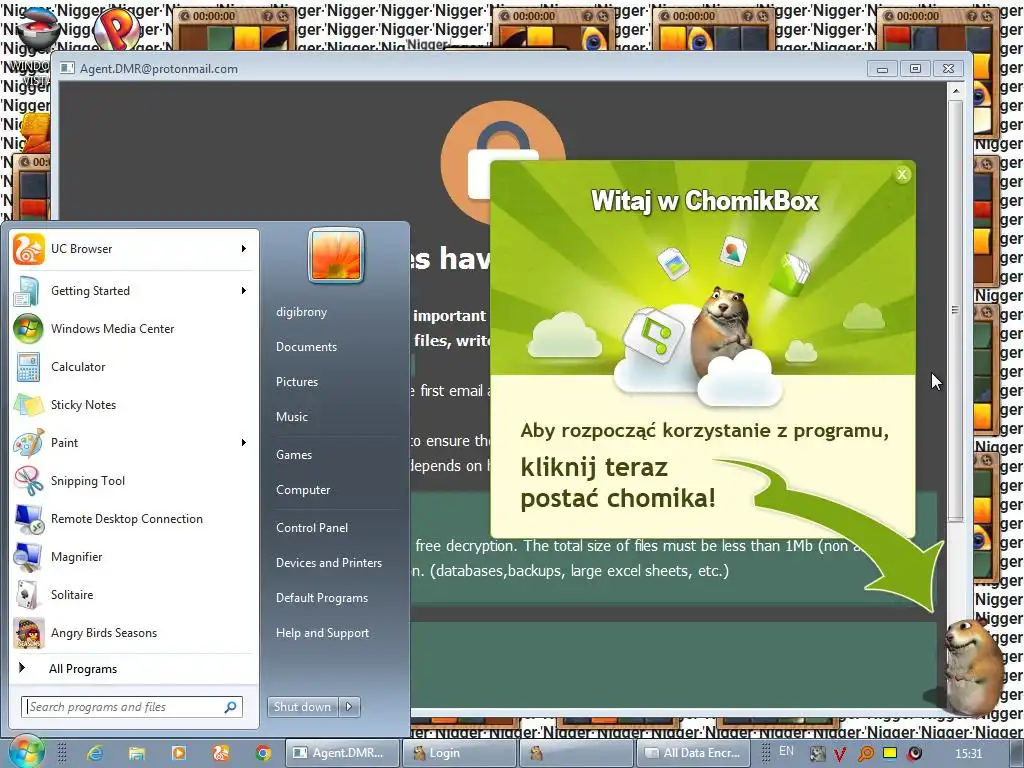
Task: Minimize the Agent.DMR@protonmail.com window
Action: (882, 69)
